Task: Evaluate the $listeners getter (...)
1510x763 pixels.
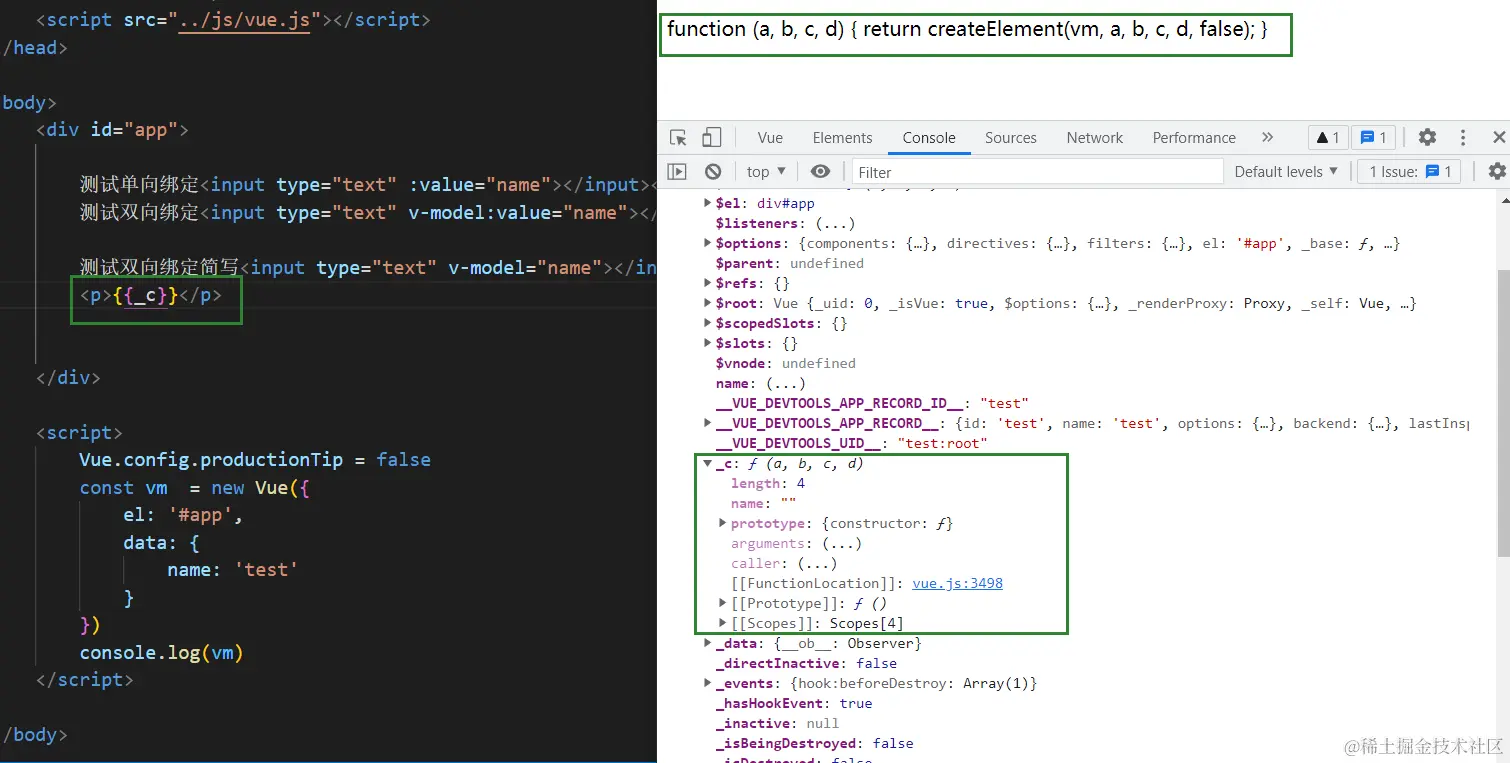Action: 834,223
